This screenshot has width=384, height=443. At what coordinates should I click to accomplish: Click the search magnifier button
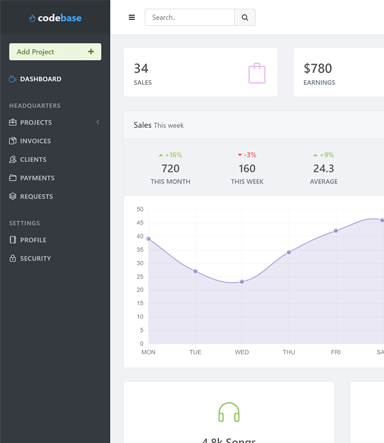click(245, 17)
